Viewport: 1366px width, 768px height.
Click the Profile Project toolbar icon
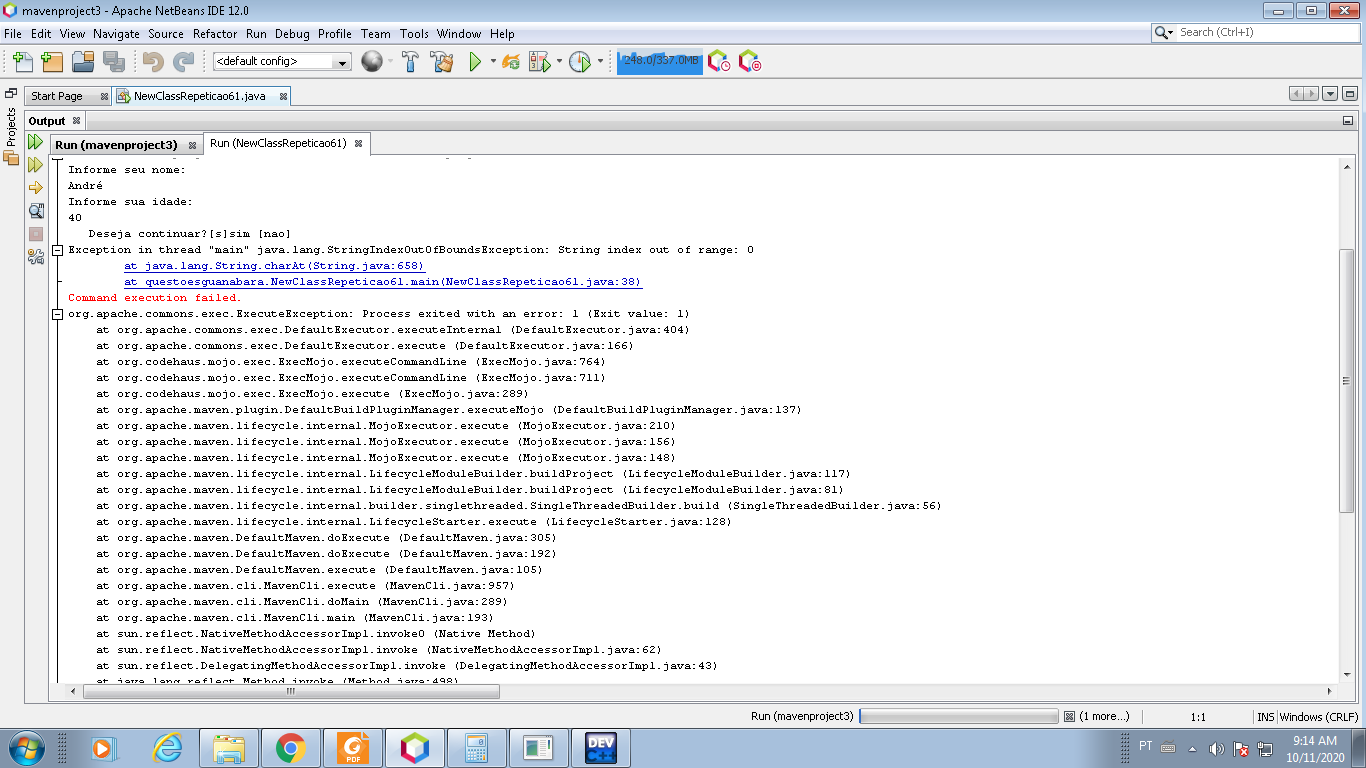[580, 62]
